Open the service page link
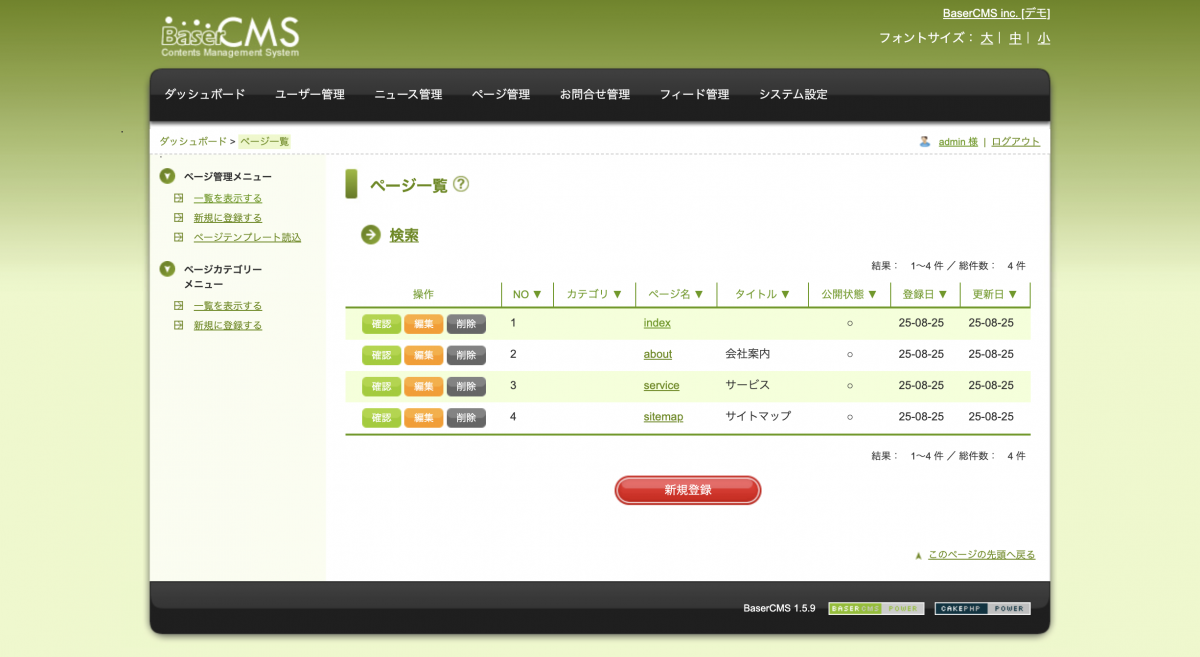This screenshot has width=1200, height=657. (x=661, y=386)
